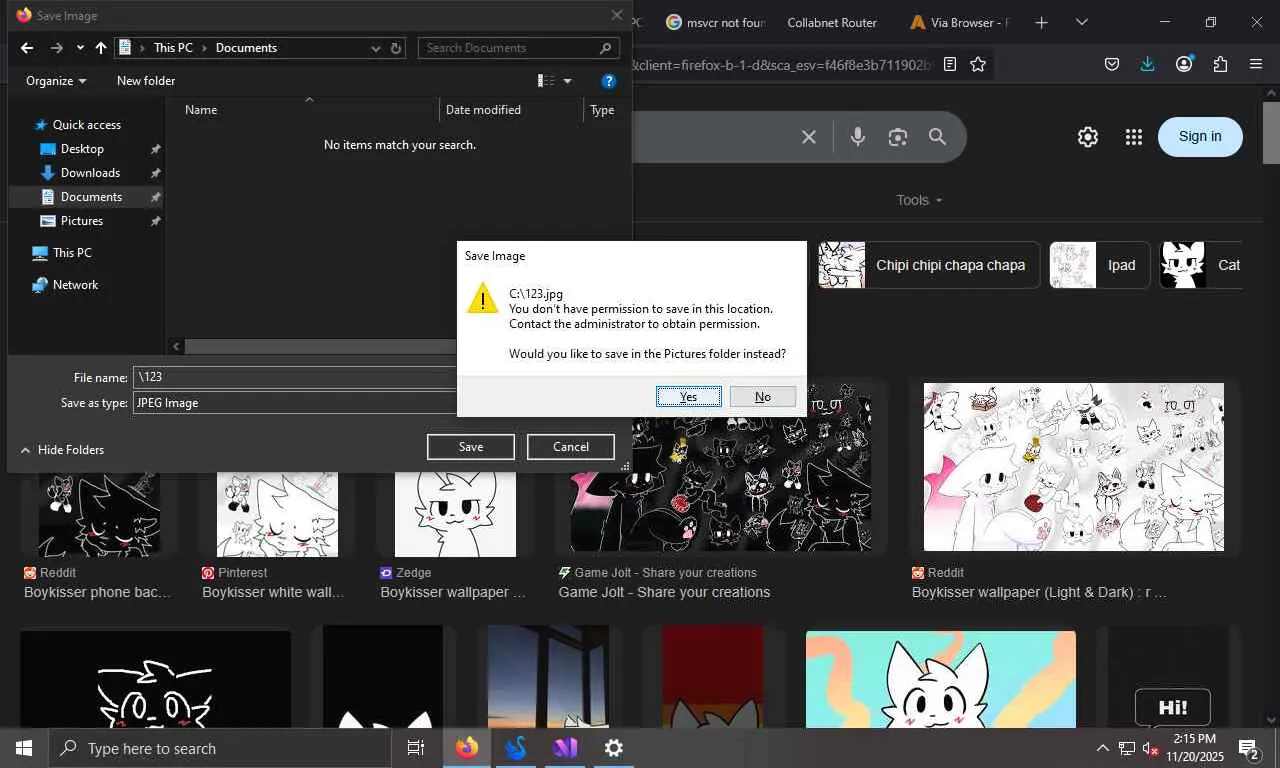This screenshot has height=768, width=1280.
Task: Go up one folder level
Action: (x=101, y=48)
